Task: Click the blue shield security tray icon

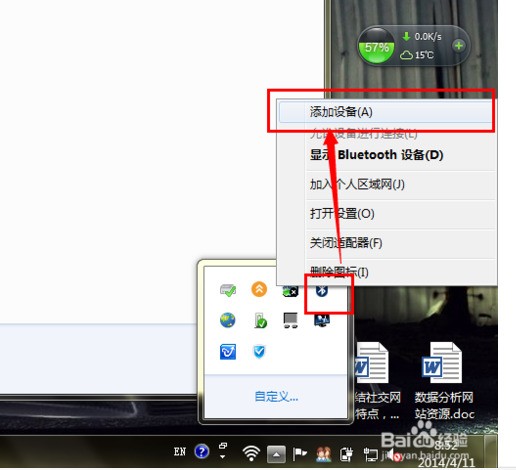Action: [x=259, y=352]
